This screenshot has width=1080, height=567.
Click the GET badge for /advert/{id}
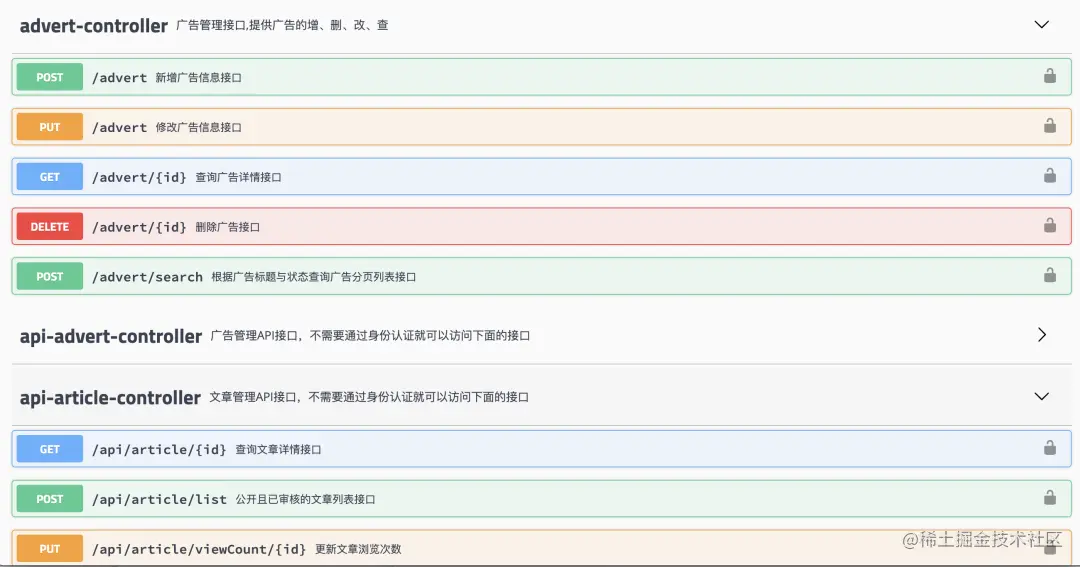coord(50,176)
